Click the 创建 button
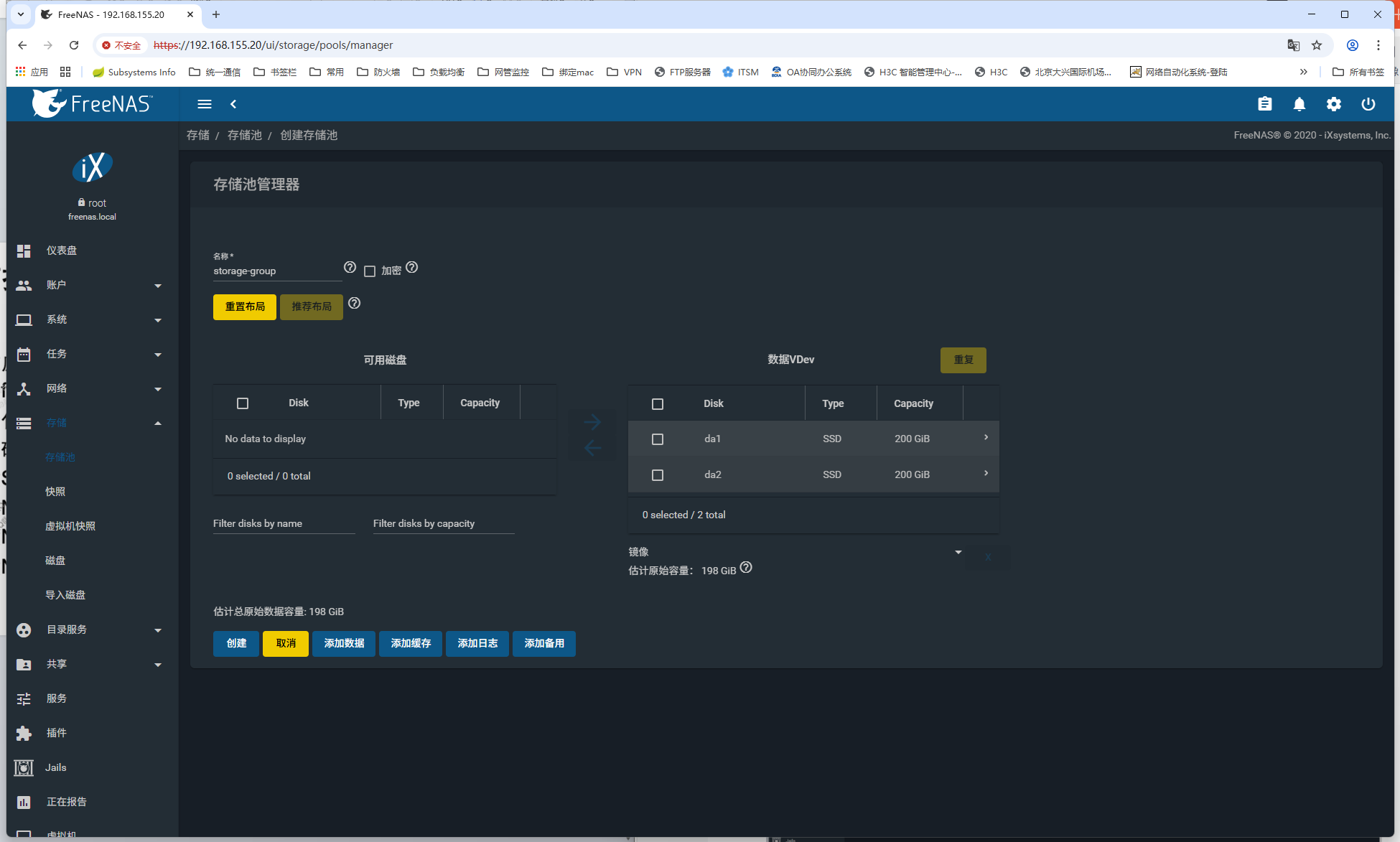 click(x=236, y=644)
